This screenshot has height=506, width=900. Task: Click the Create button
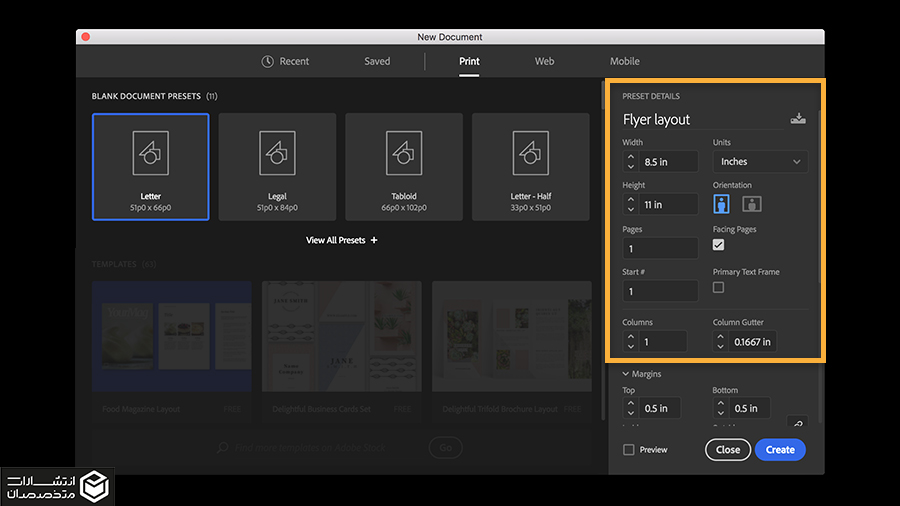click(x=780, y=450)
